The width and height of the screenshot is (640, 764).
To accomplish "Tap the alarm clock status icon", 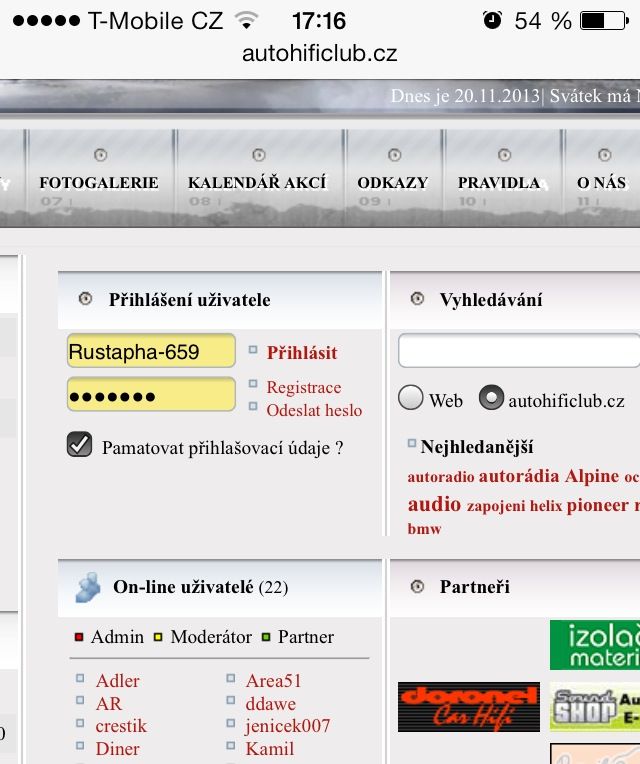I will point(492,20).
